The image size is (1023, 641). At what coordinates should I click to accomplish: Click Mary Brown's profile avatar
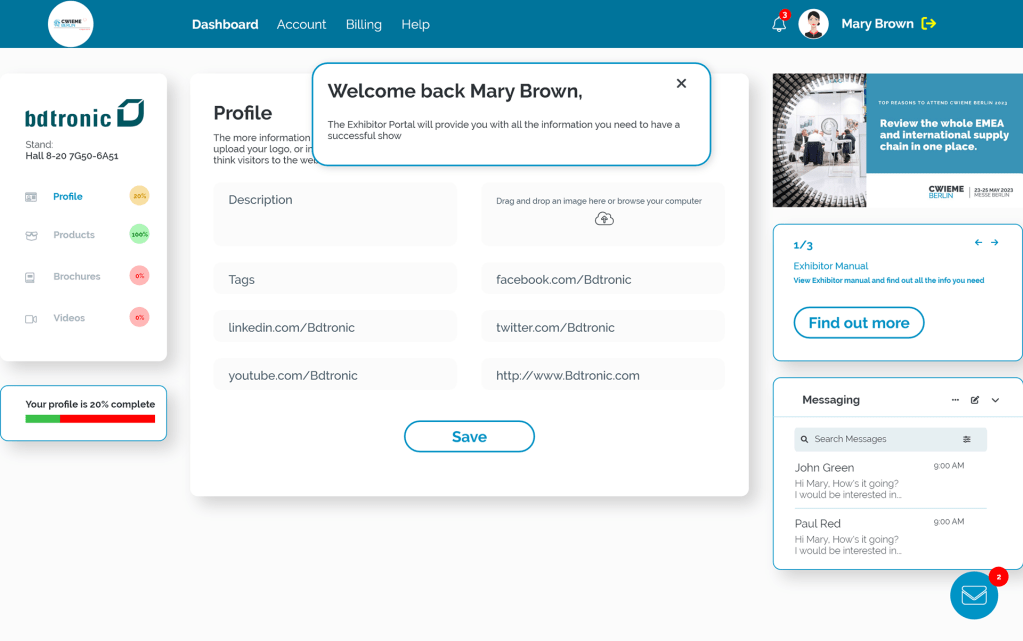[x=814, y=24]
